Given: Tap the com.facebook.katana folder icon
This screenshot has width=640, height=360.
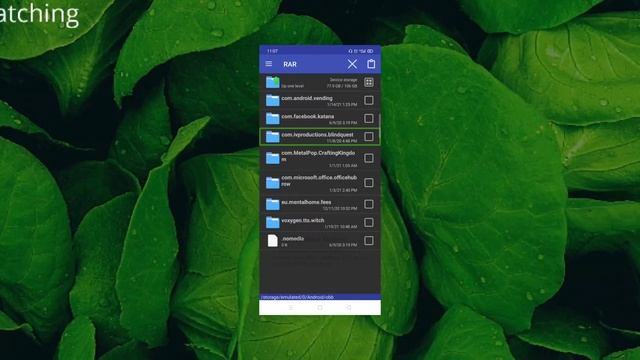Looking at the screenshot, I should pos(273,118).
